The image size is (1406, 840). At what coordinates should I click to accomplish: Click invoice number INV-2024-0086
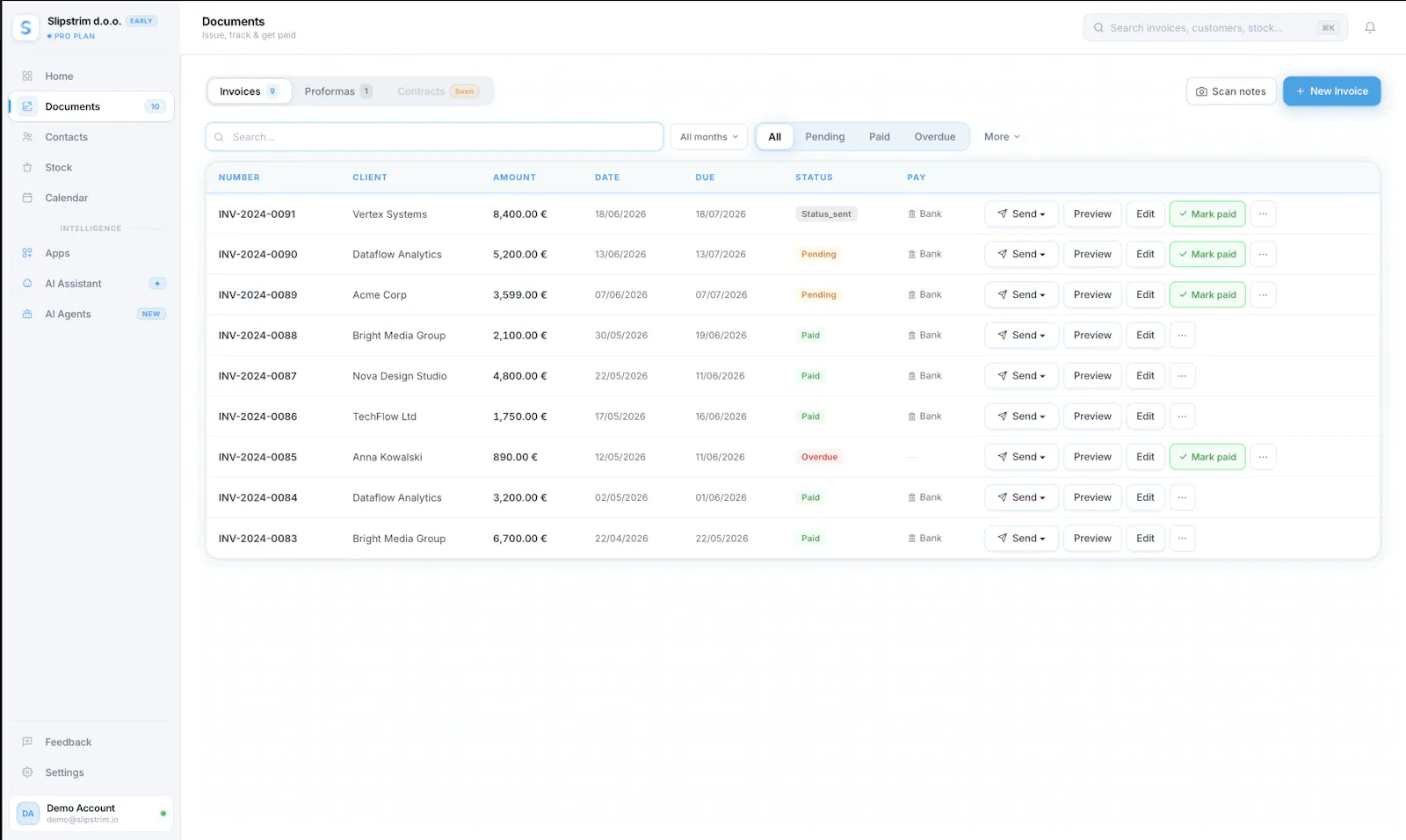pyautogui.click(x=257, y=416)
